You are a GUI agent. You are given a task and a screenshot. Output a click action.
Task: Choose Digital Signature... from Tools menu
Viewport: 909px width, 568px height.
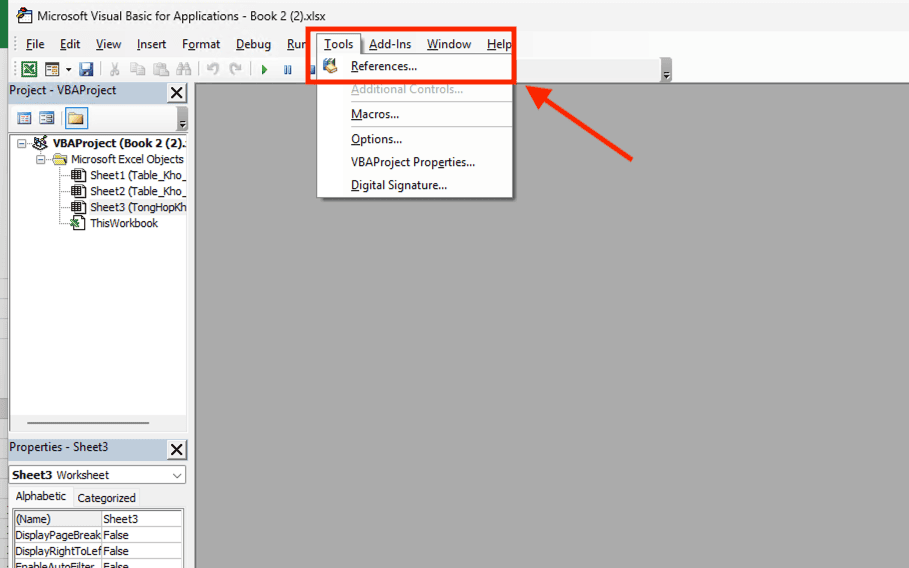point(415,185)
